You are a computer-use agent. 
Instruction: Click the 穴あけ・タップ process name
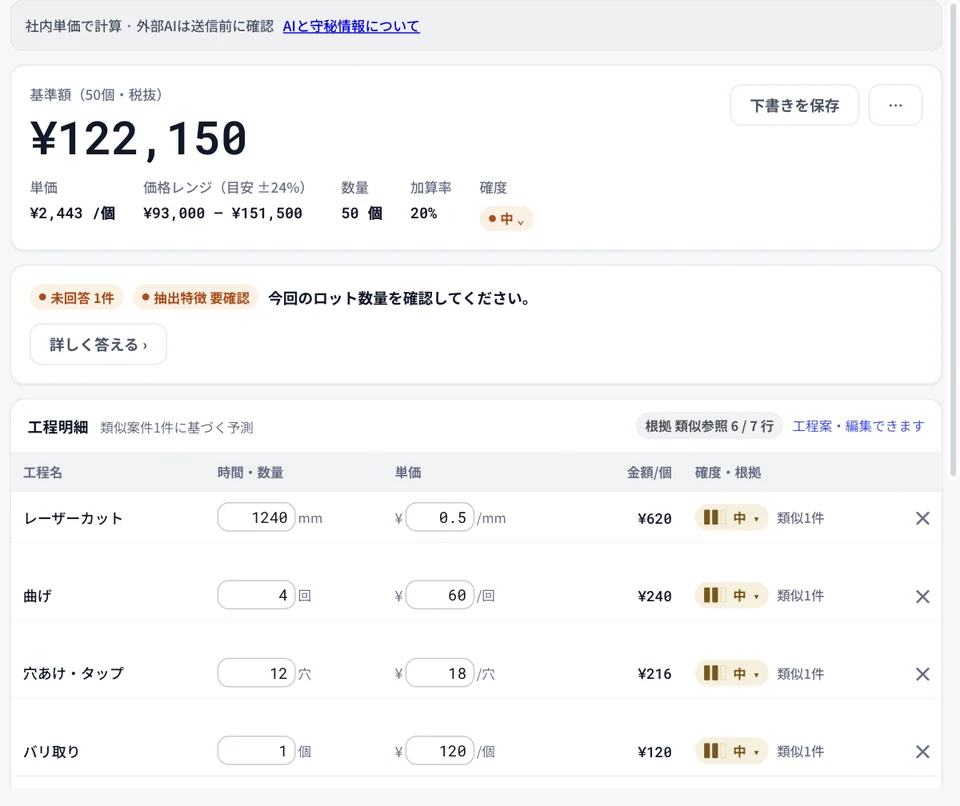(x=73, y=673)
